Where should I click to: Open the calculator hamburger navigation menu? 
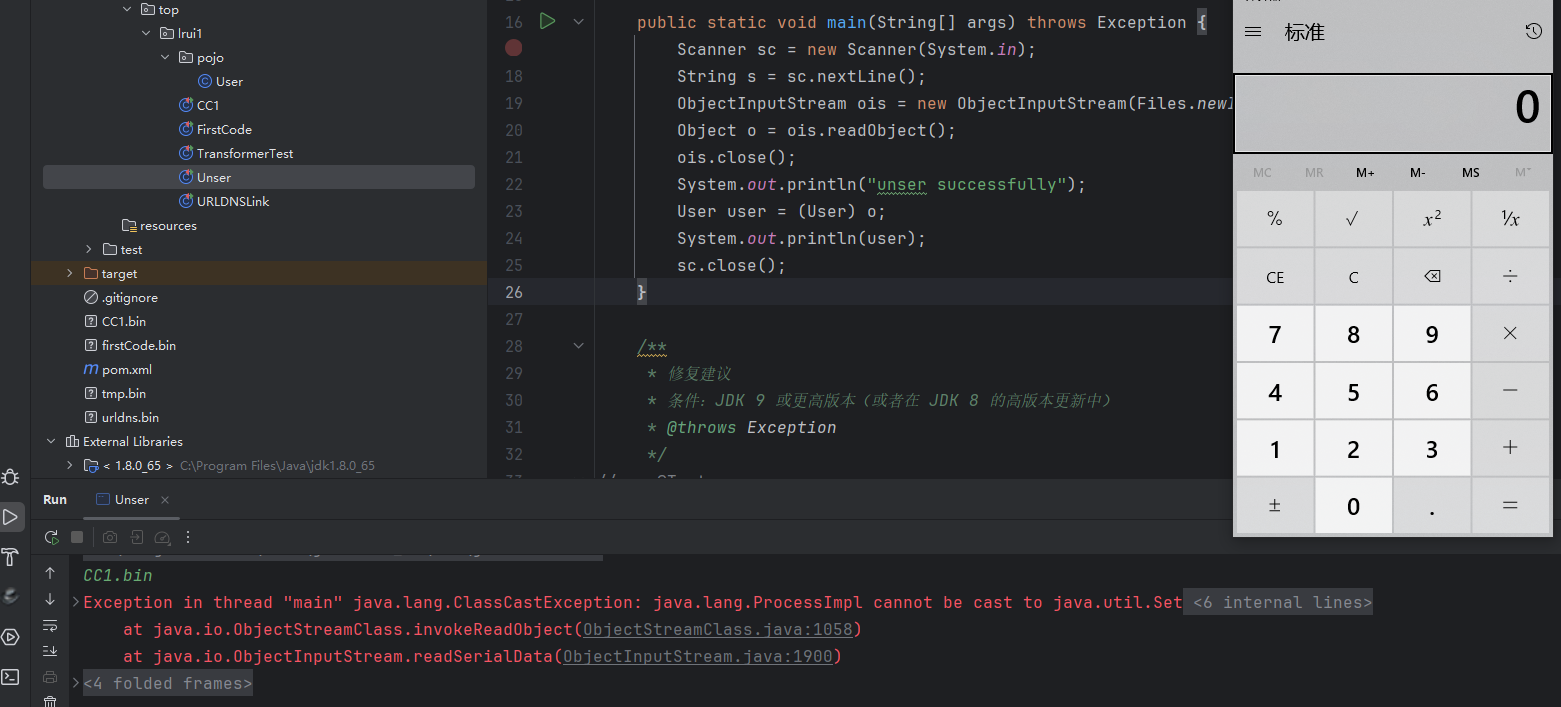pos(1253,32)
